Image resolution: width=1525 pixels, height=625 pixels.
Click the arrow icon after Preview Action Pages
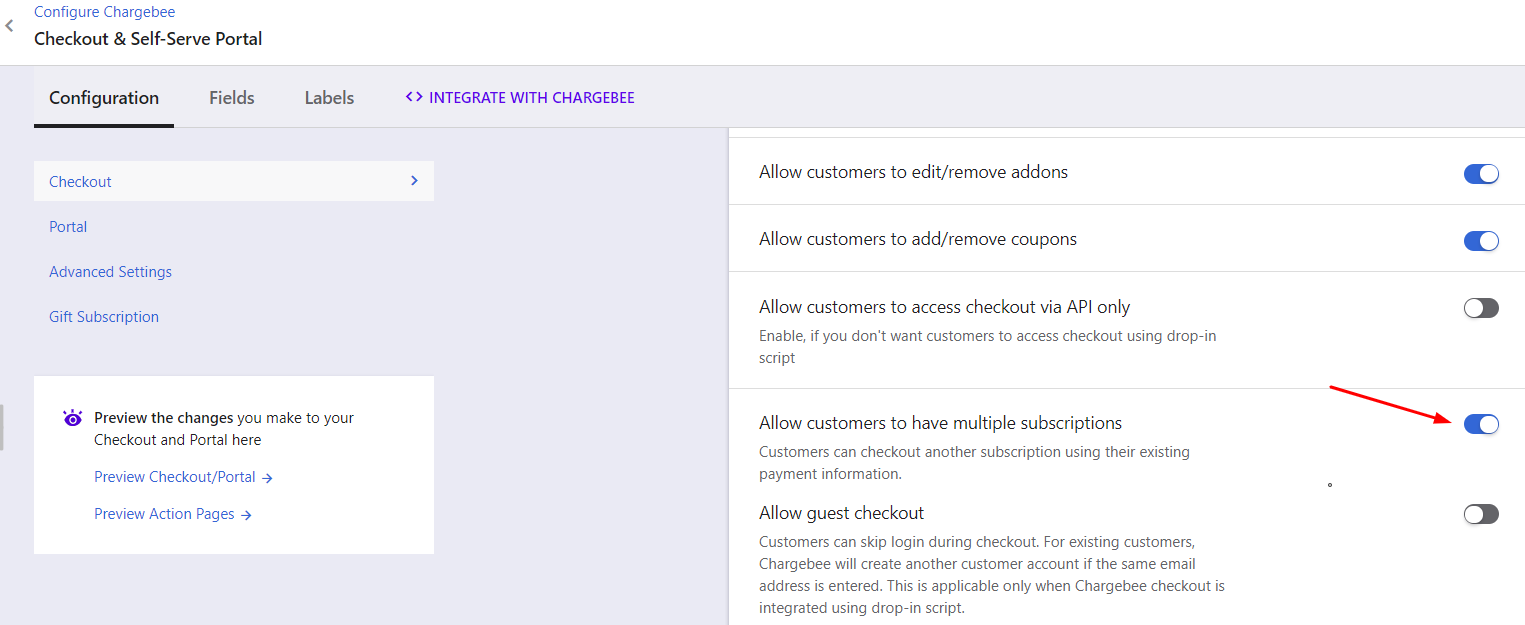point(246,515)
